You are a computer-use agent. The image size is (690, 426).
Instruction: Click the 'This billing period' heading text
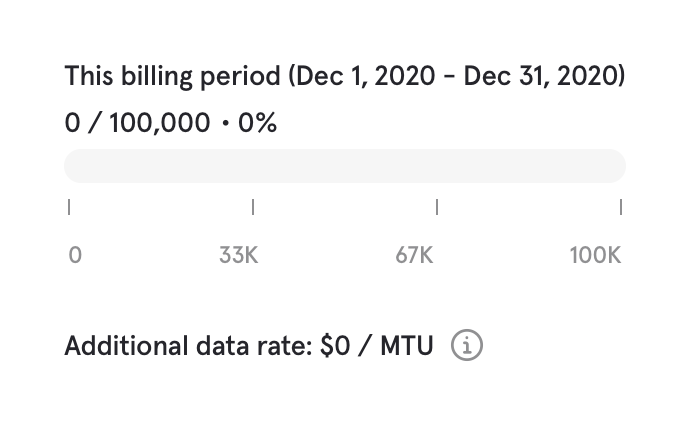point(172,76)
